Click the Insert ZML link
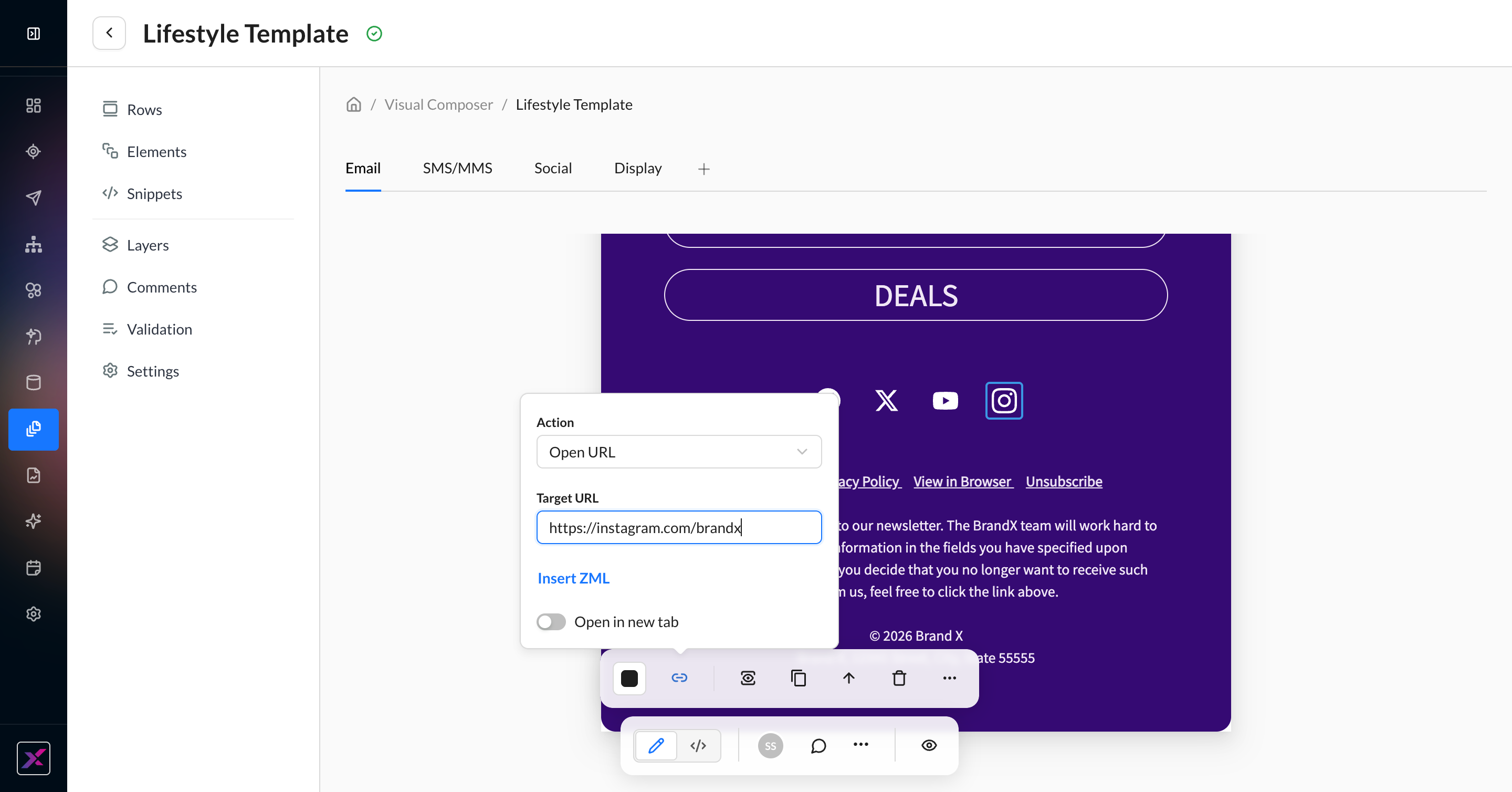The width and height of the screenshot is (1512, 792). pos(573,578)
